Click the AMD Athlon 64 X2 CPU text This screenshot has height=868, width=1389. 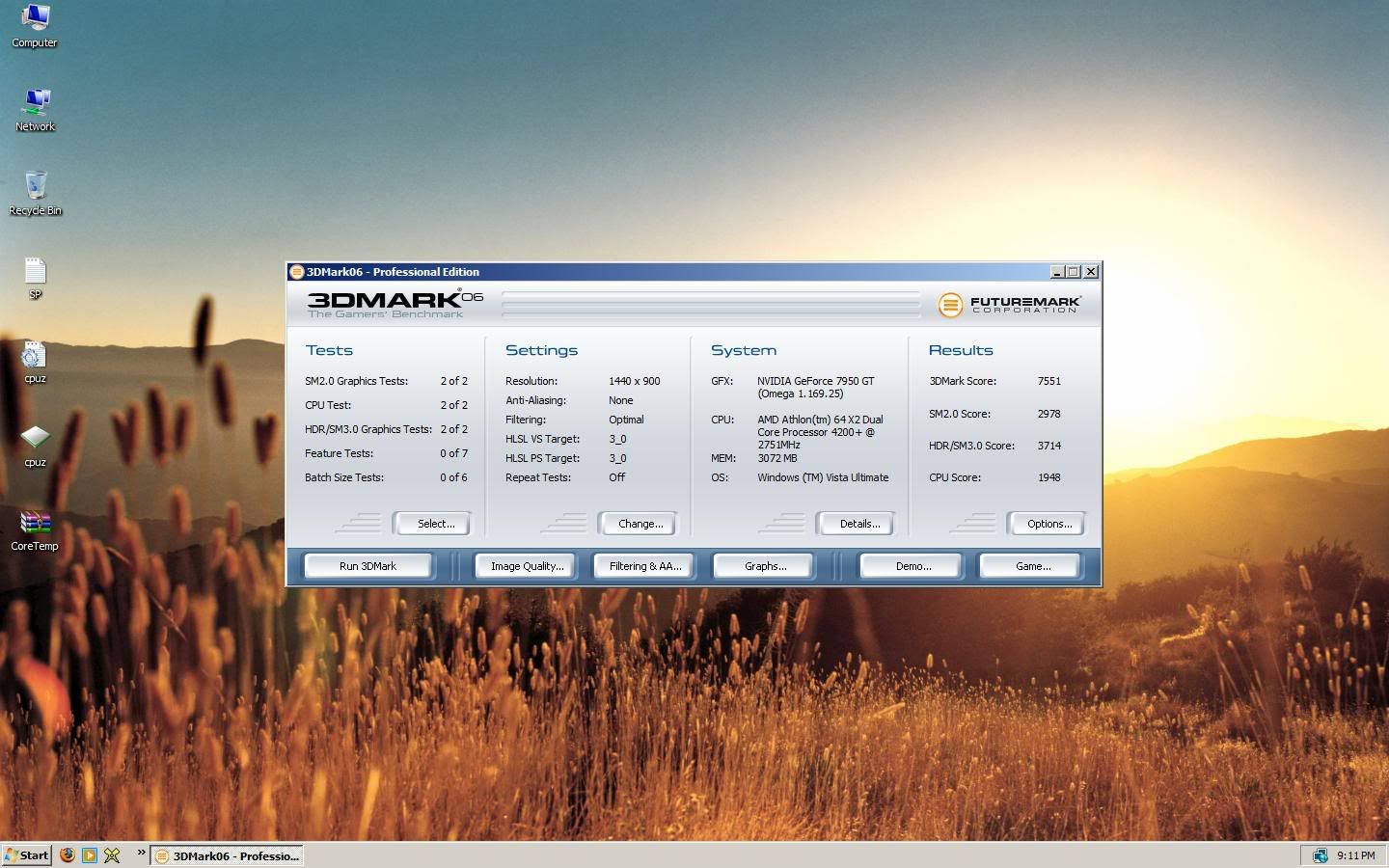[x=820, y=432]
